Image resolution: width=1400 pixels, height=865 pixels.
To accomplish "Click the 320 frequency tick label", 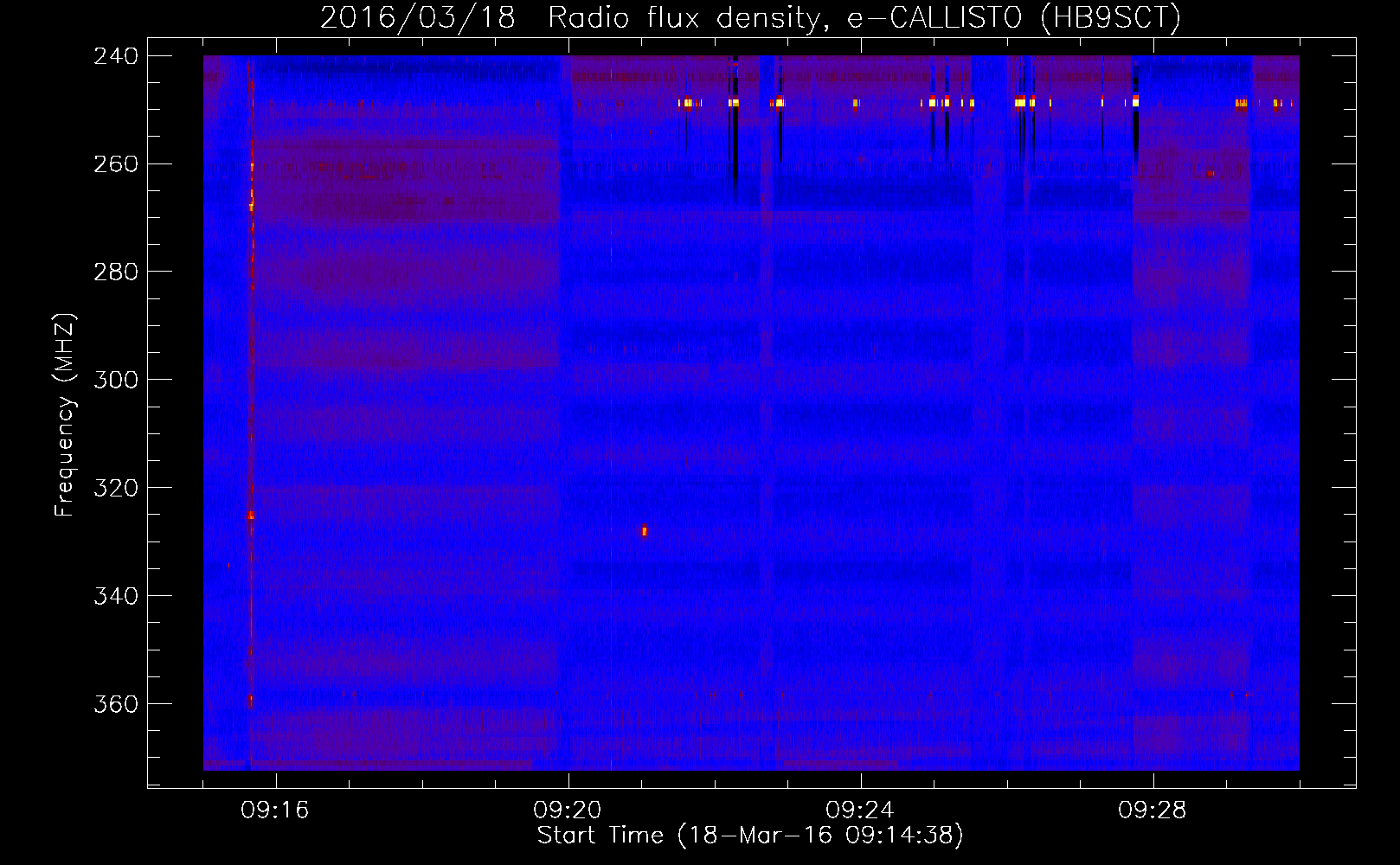I will click(x=116, y=488).
